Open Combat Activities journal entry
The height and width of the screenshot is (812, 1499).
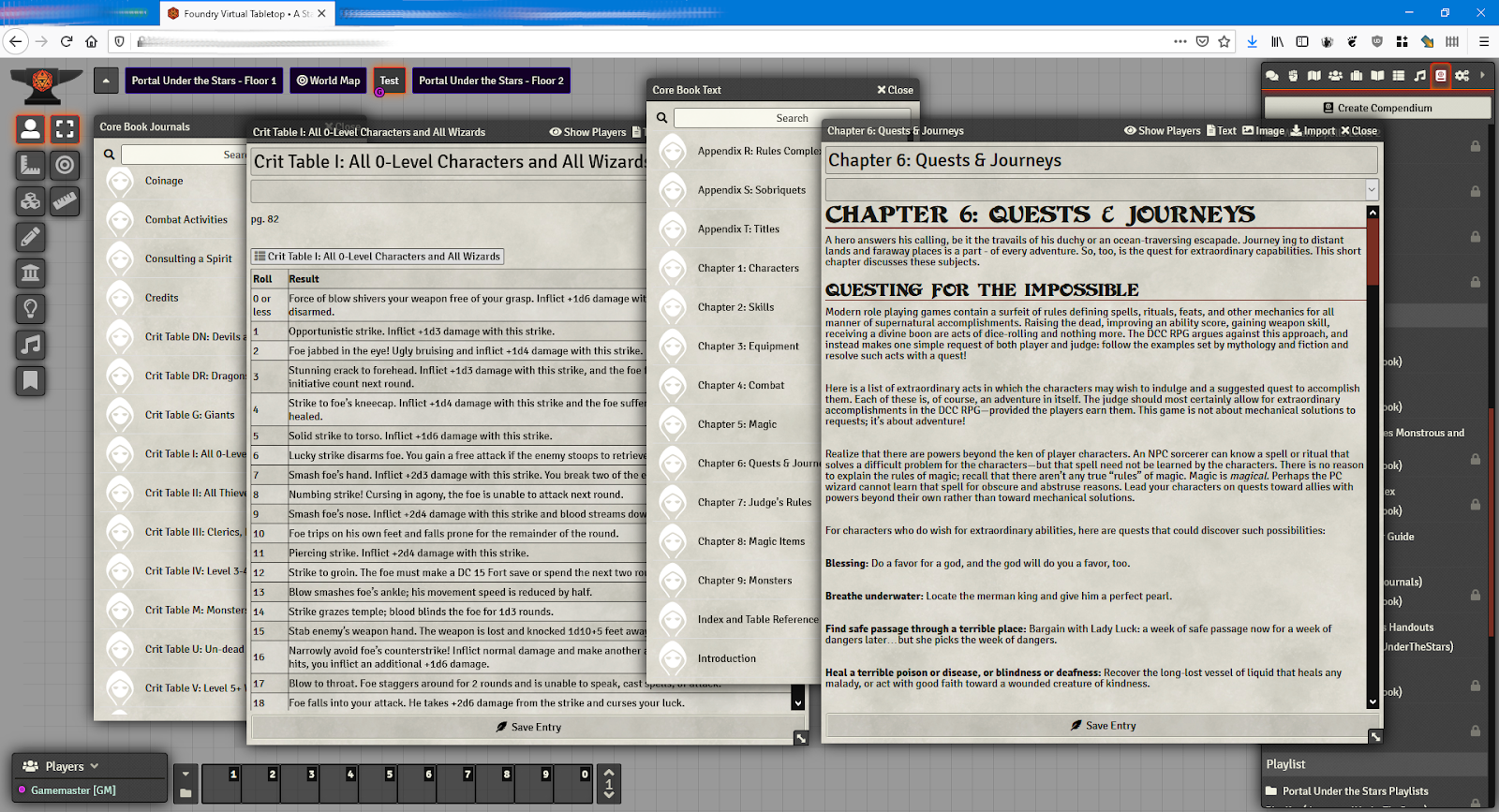coord(186,220)
